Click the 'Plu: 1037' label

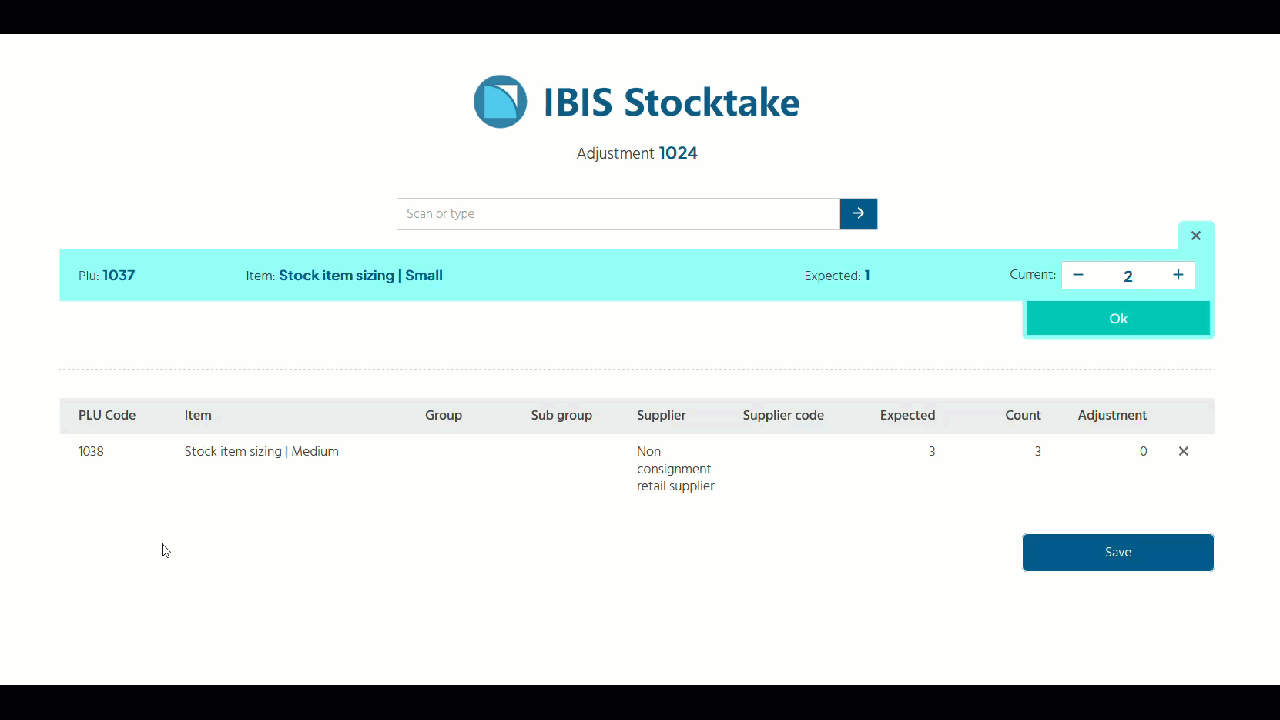(x=106, y=275)
